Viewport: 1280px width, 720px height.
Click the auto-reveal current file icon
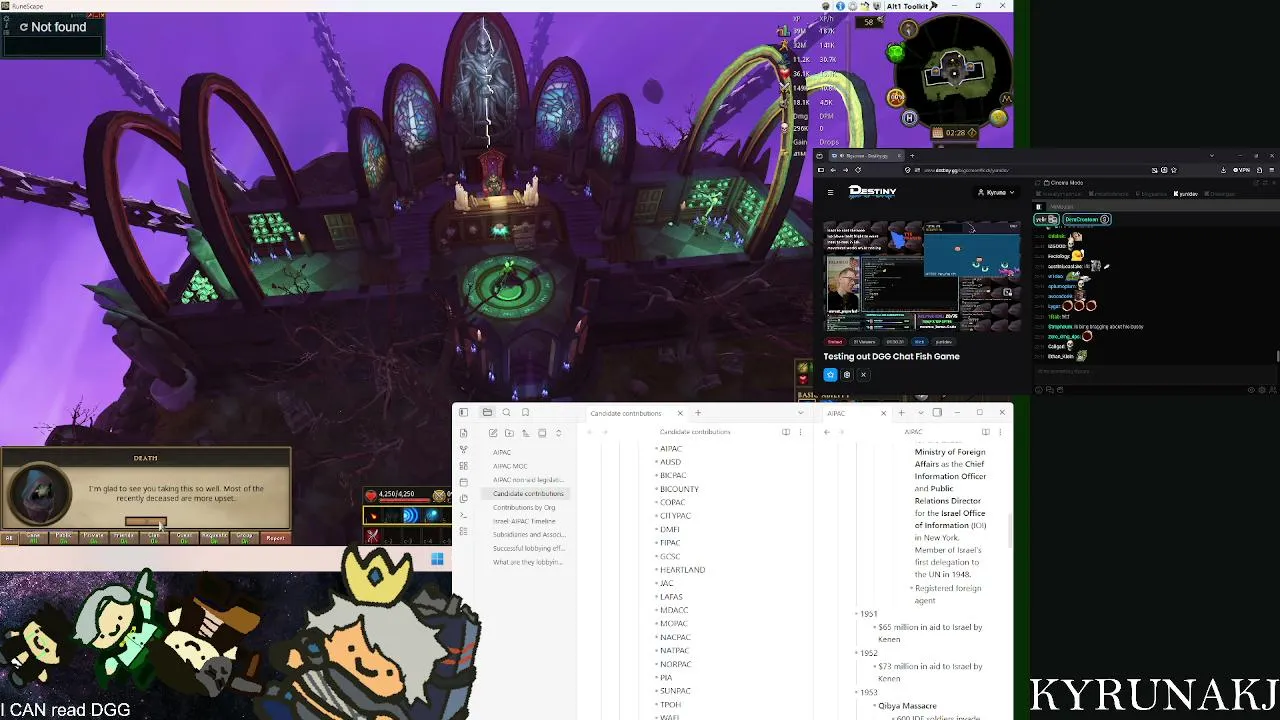pyautogui.click(x=542, y=433)
